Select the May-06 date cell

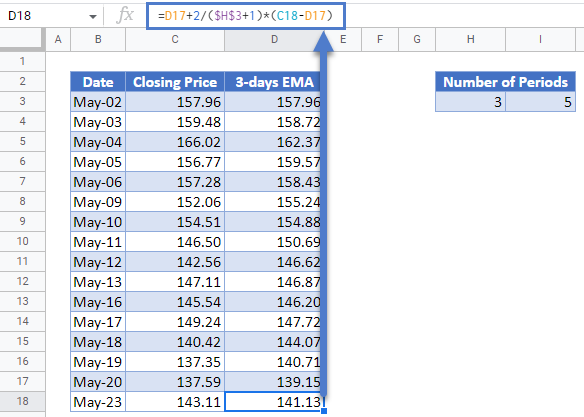click(98, 182)
